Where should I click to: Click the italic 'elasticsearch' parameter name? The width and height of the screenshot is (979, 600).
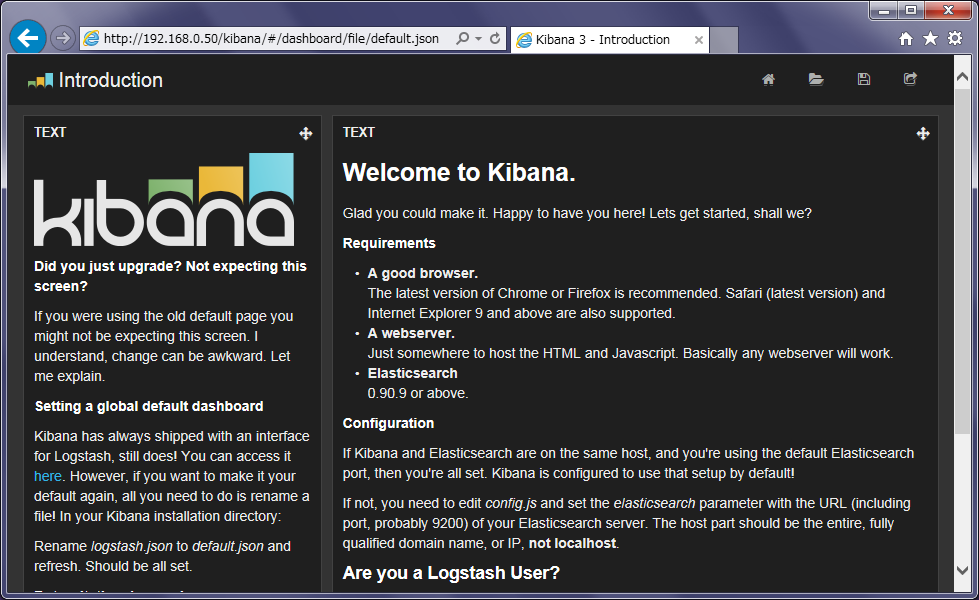pyautogui.click(x=654, y=503)
